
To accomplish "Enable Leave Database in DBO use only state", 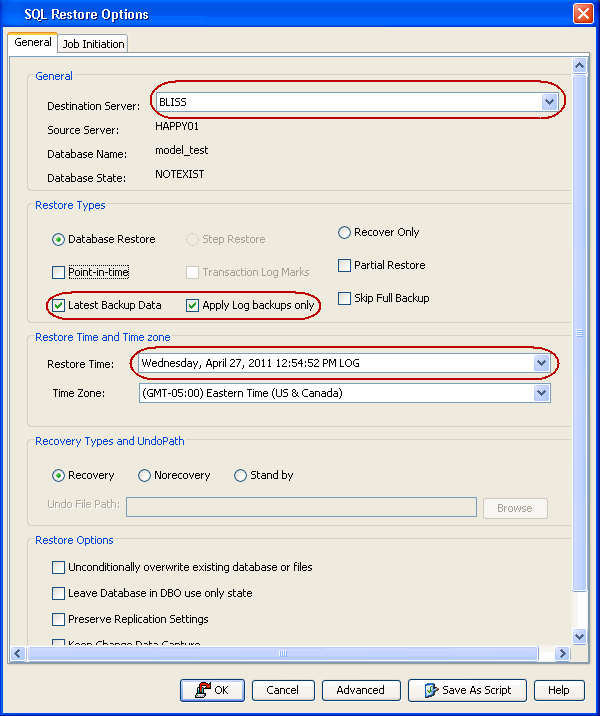I will coord(58,593).
